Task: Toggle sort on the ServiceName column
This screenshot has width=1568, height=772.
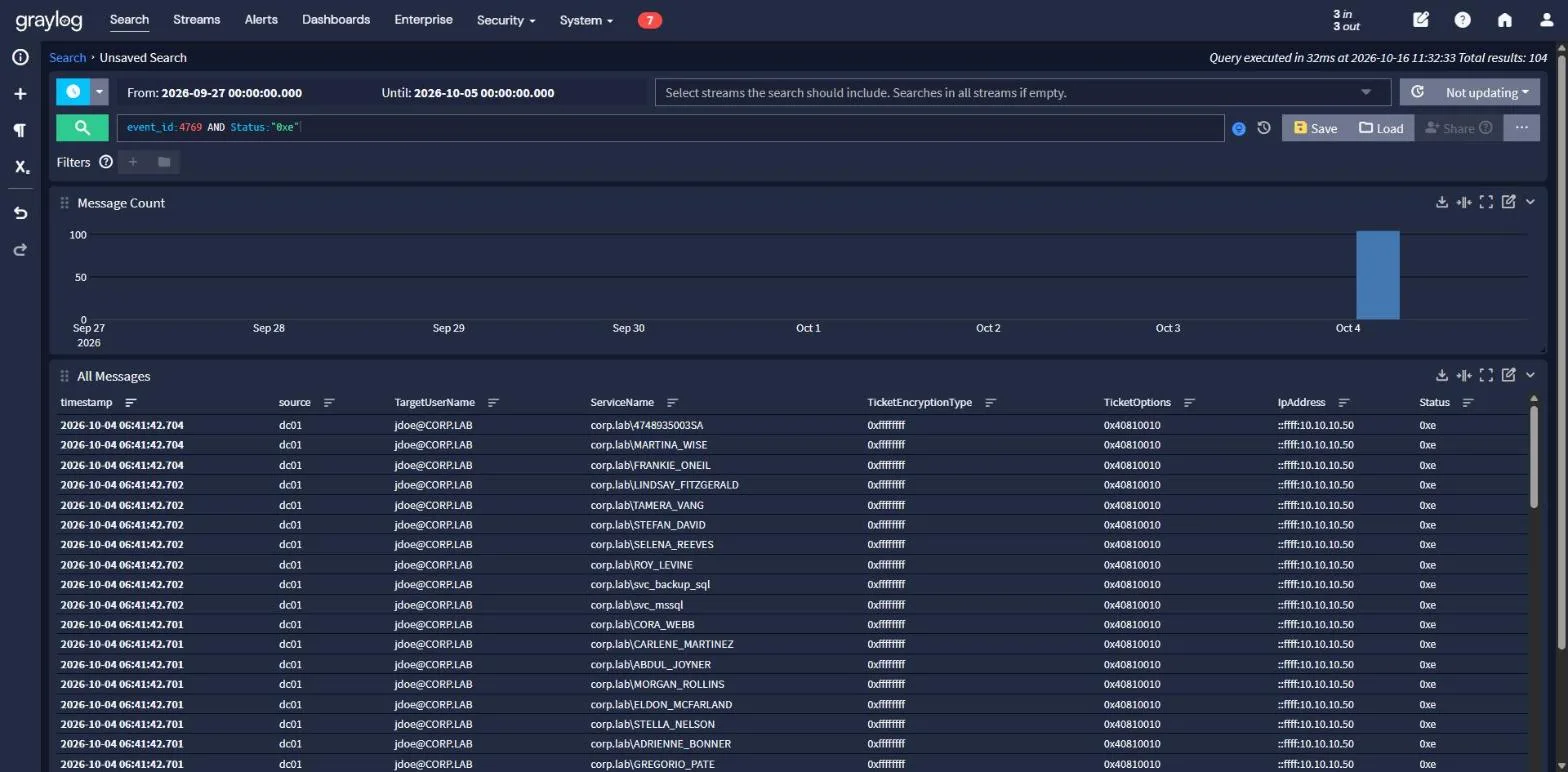Action: pyautogui.click(x=672, y=402)
